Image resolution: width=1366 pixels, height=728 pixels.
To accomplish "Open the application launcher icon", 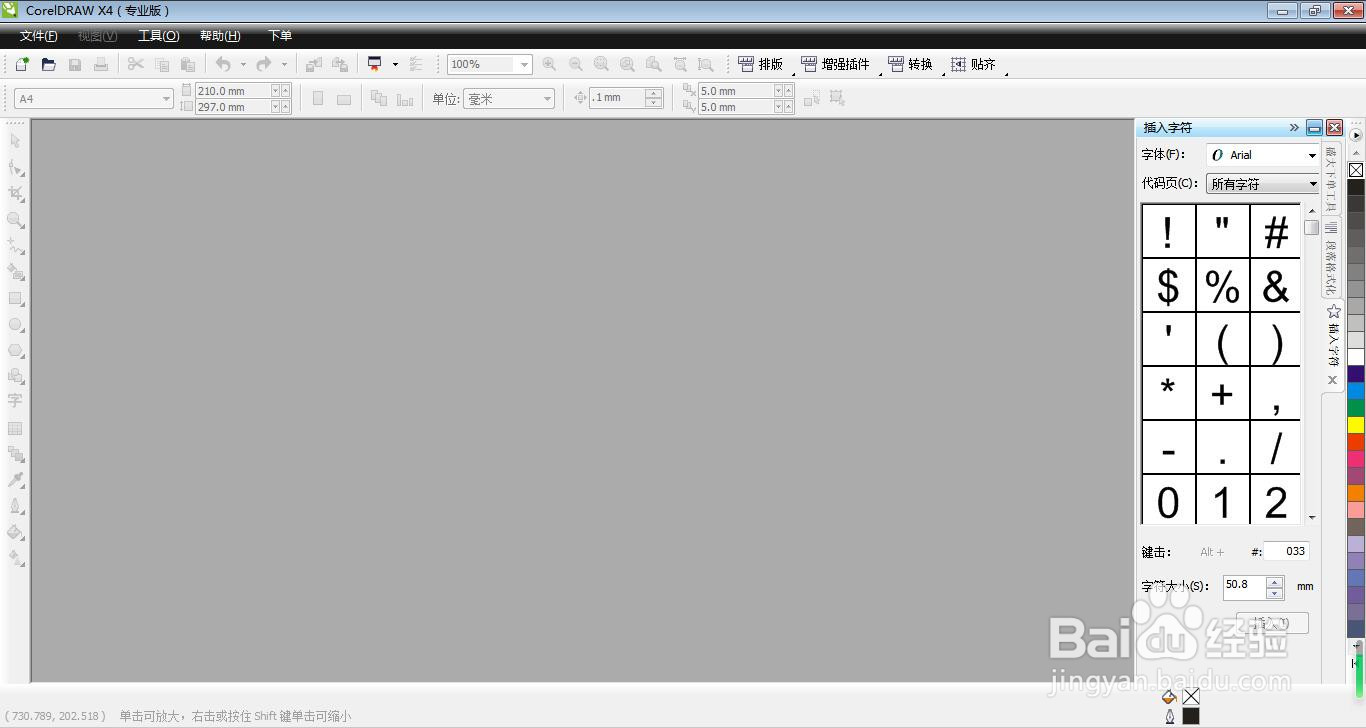I will point(375,64).
